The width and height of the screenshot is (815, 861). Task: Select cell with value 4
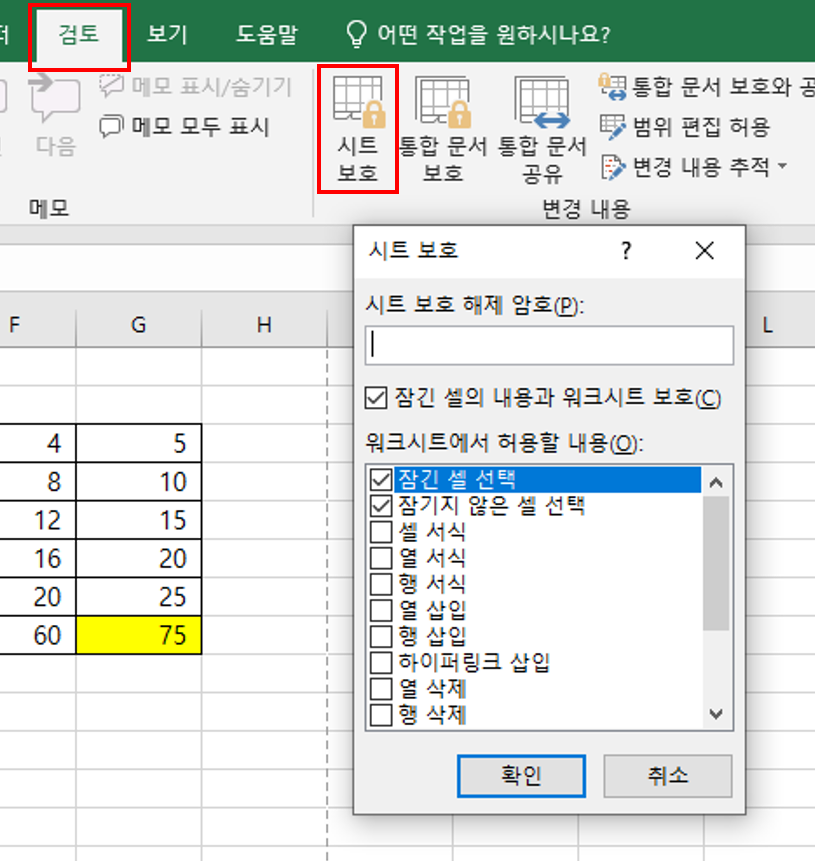point(37,443)
